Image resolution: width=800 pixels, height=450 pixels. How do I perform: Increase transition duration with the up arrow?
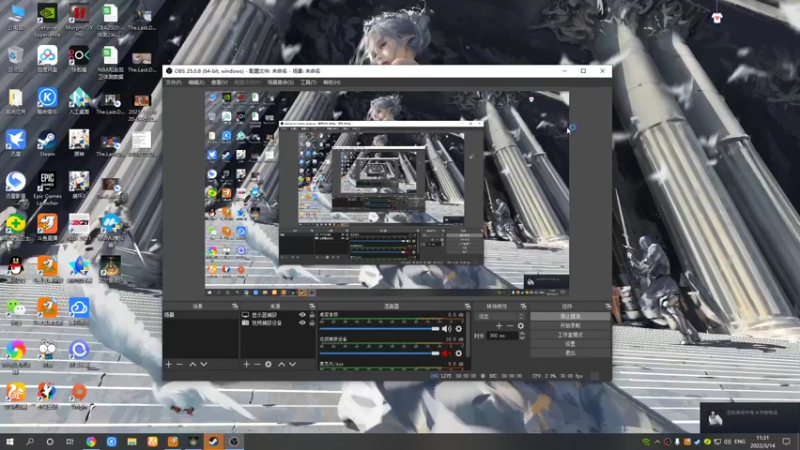click(x=521, y=333)
